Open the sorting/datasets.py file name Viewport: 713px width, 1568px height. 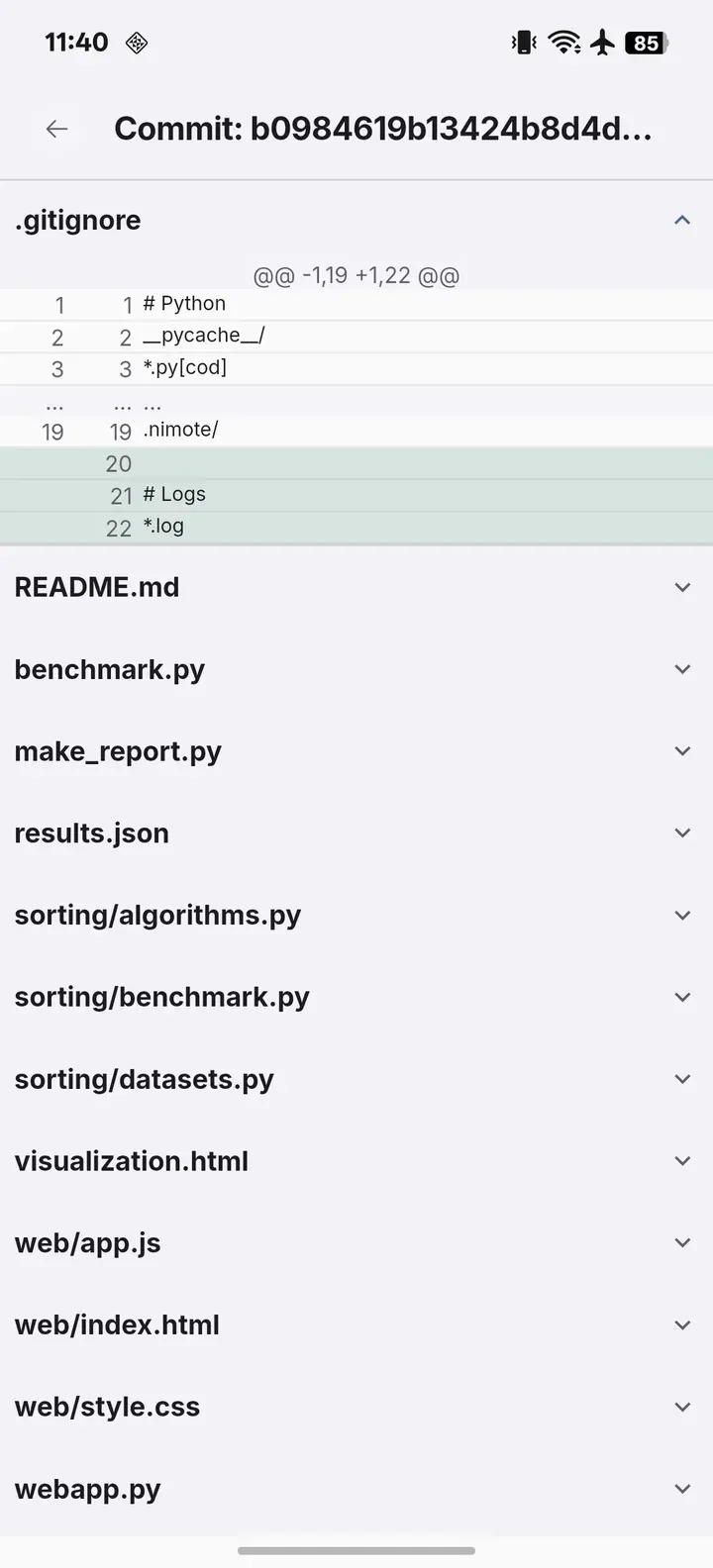[x=144, y=1080]
